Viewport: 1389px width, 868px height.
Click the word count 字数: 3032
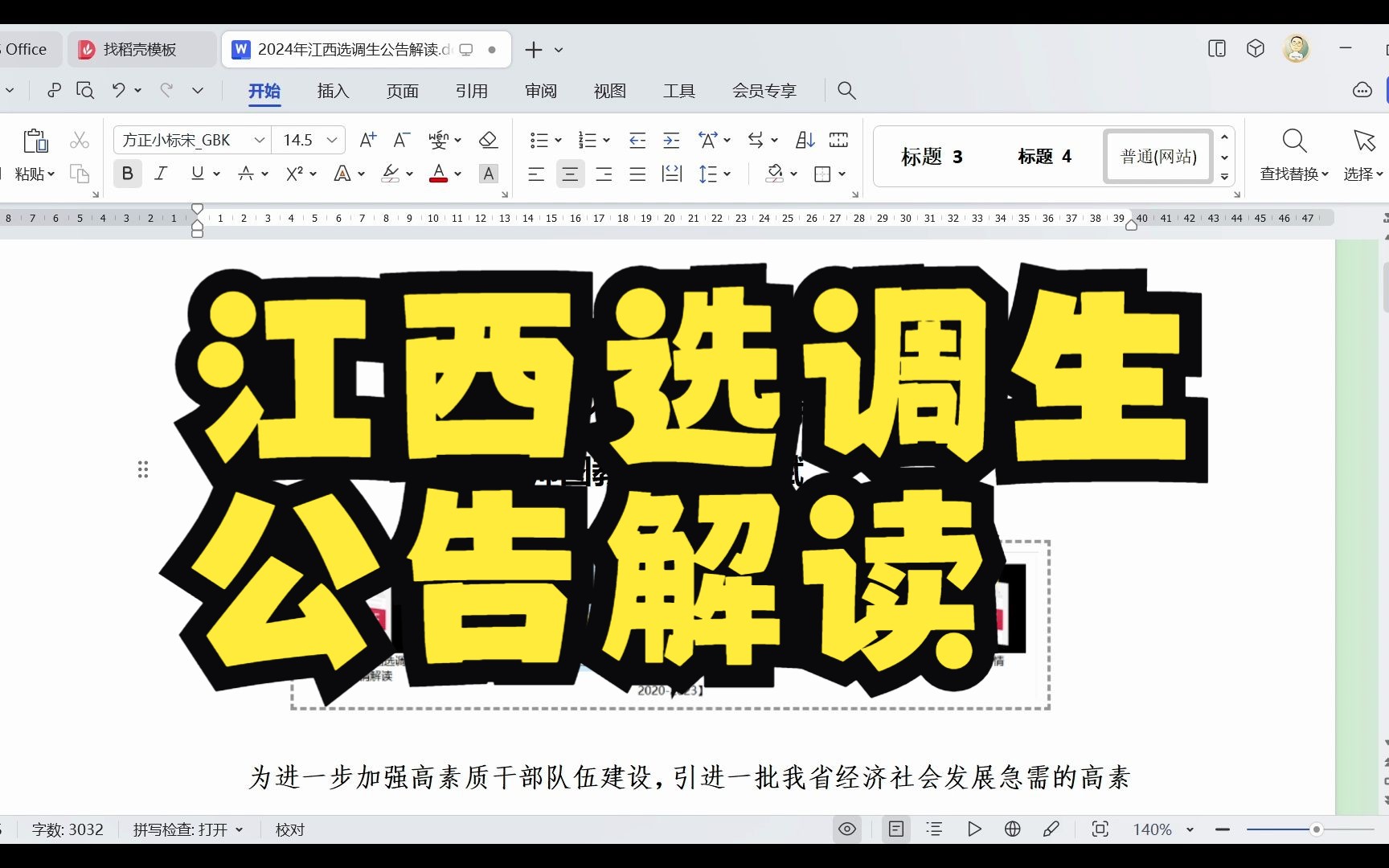(x=68, y=829)
